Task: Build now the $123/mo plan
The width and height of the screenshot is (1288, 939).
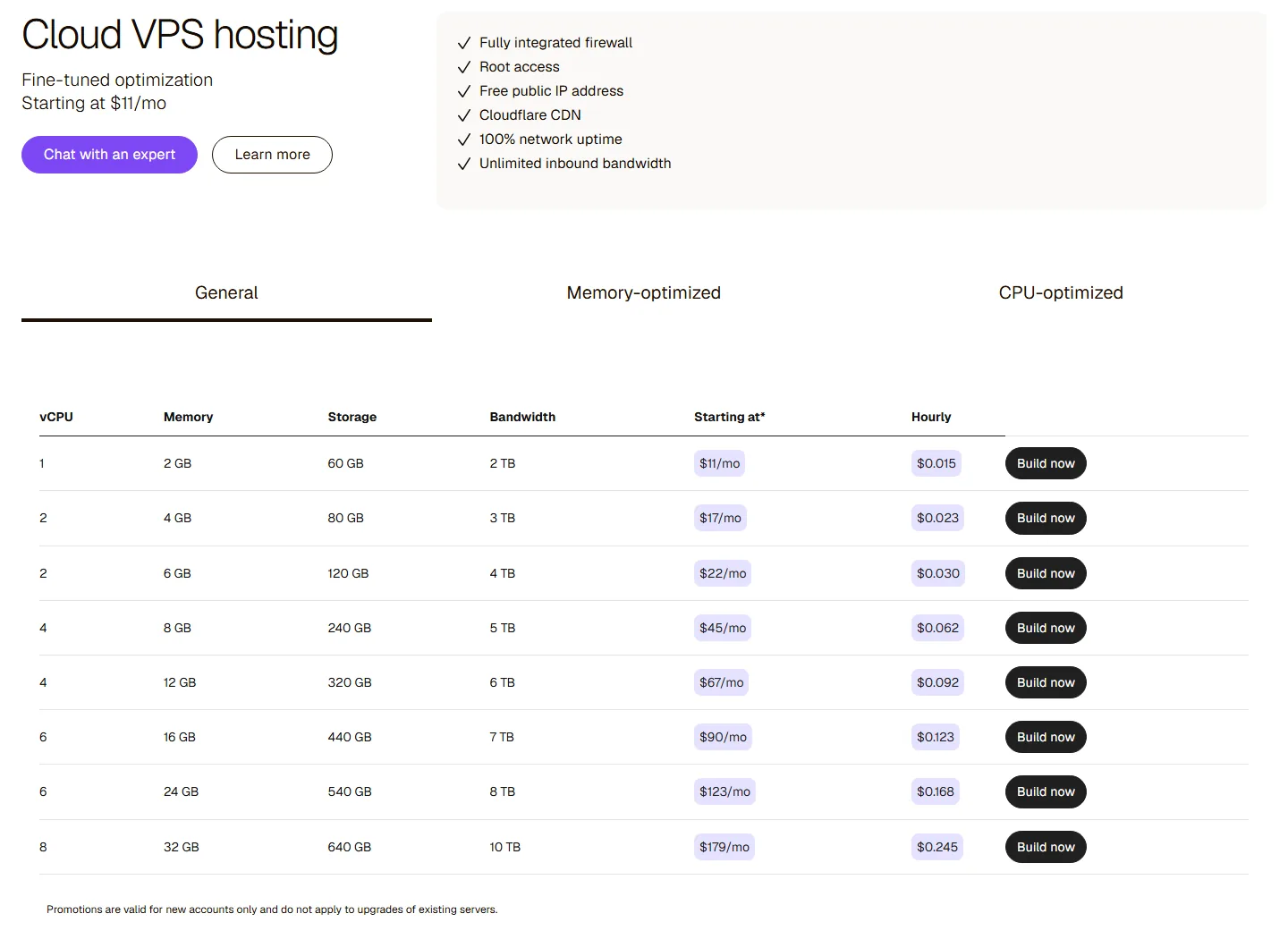Action: coord(1046,791)
